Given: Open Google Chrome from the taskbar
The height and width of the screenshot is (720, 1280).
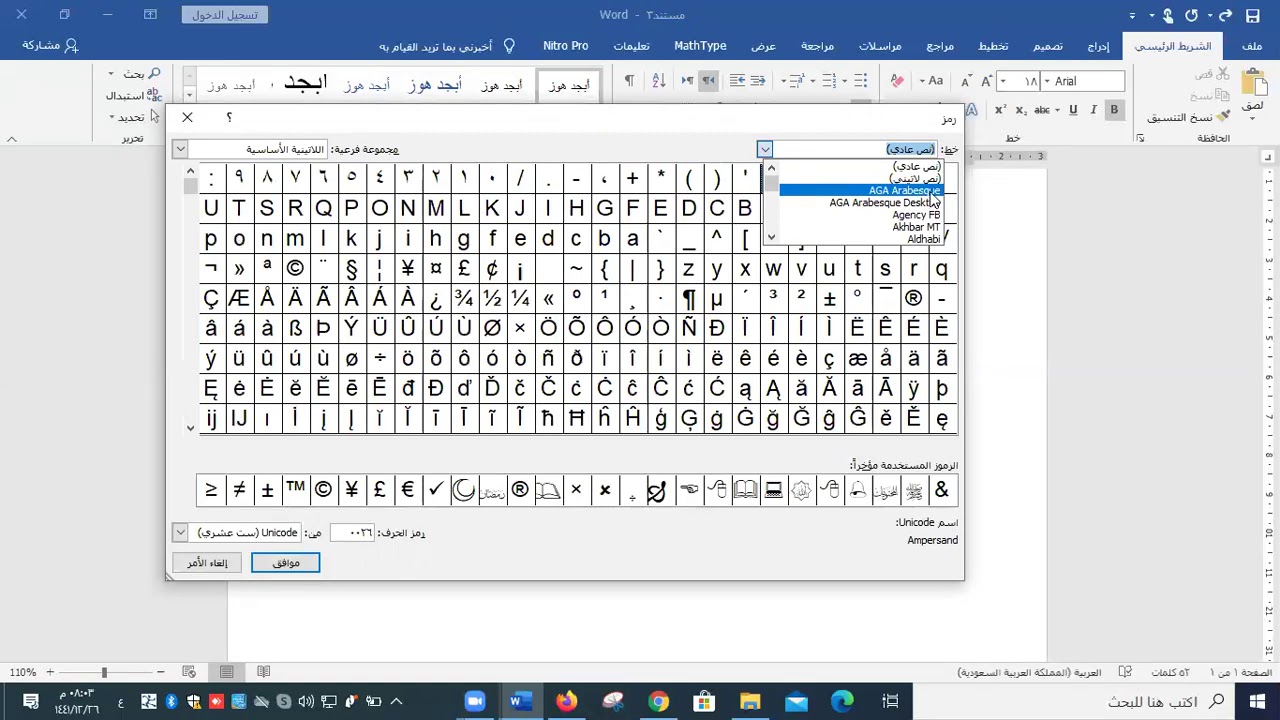Looking at the screenshot, I should click(658, 702).
